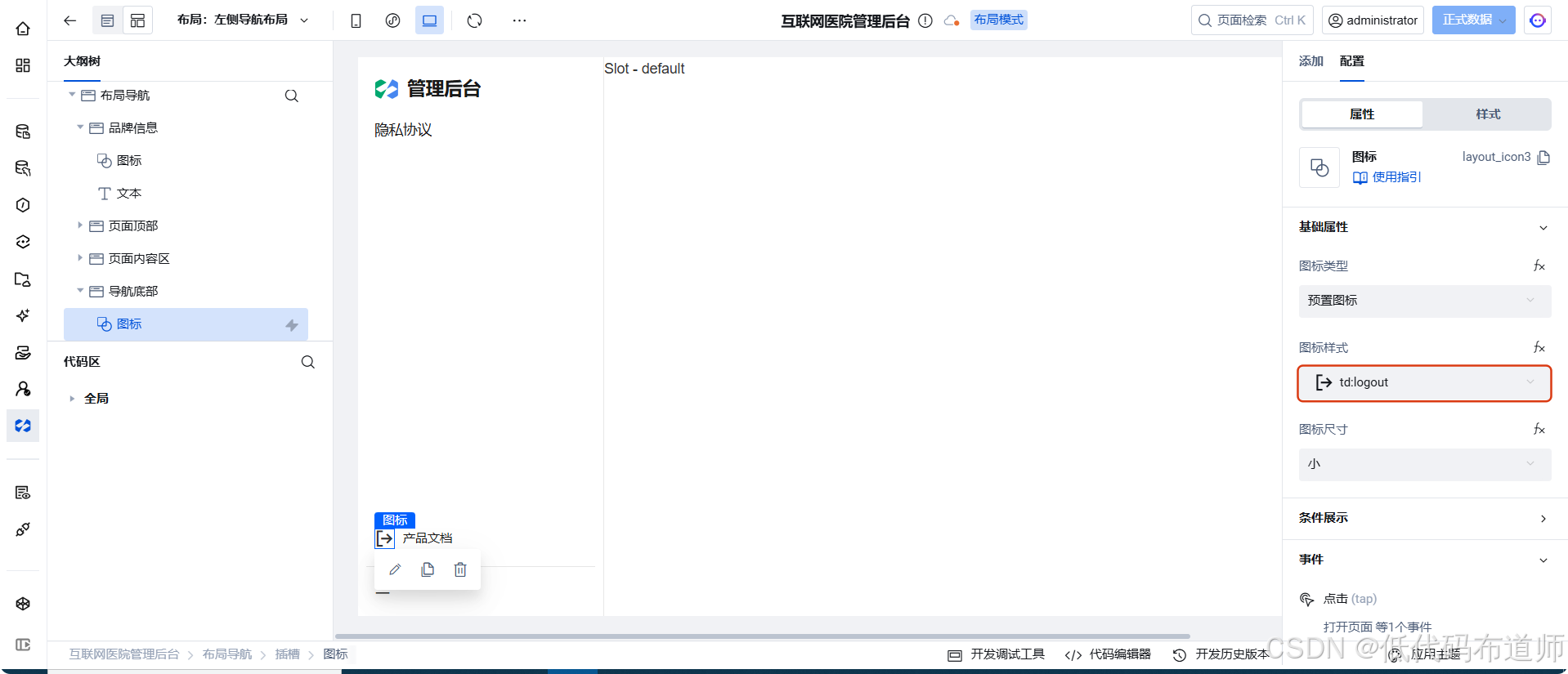Delete the selected icon component
Viewport: 1568px width, 674px height.
(x=460, y=569)
